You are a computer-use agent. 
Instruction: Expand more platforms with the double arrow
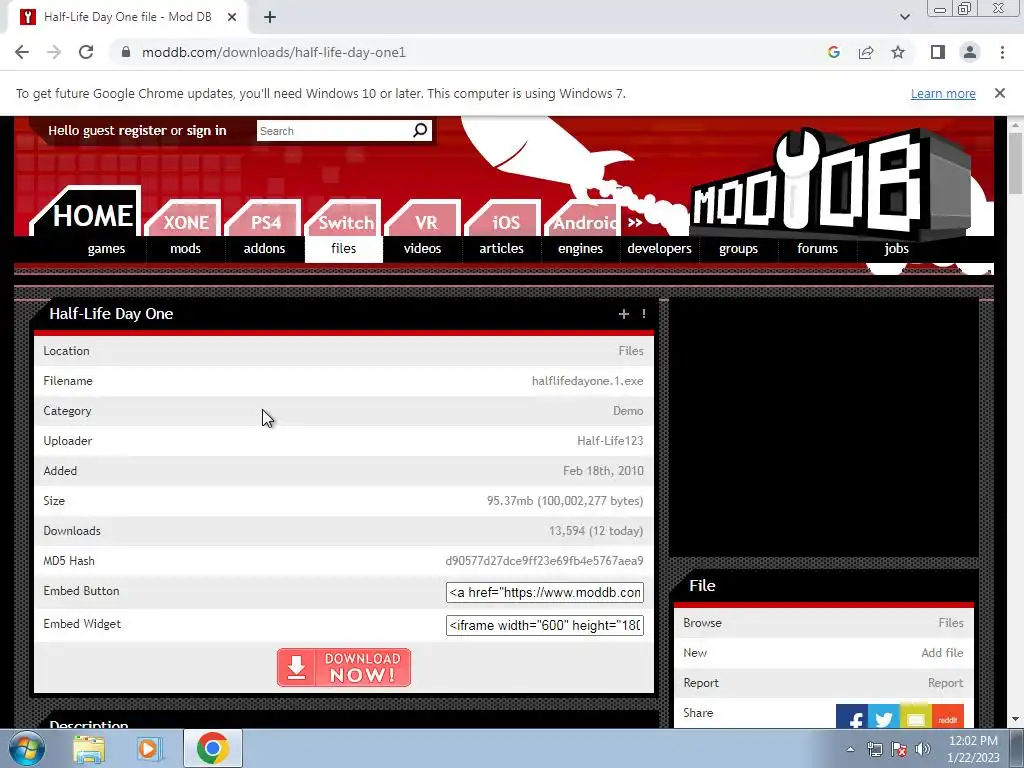(x=635, y=222)
